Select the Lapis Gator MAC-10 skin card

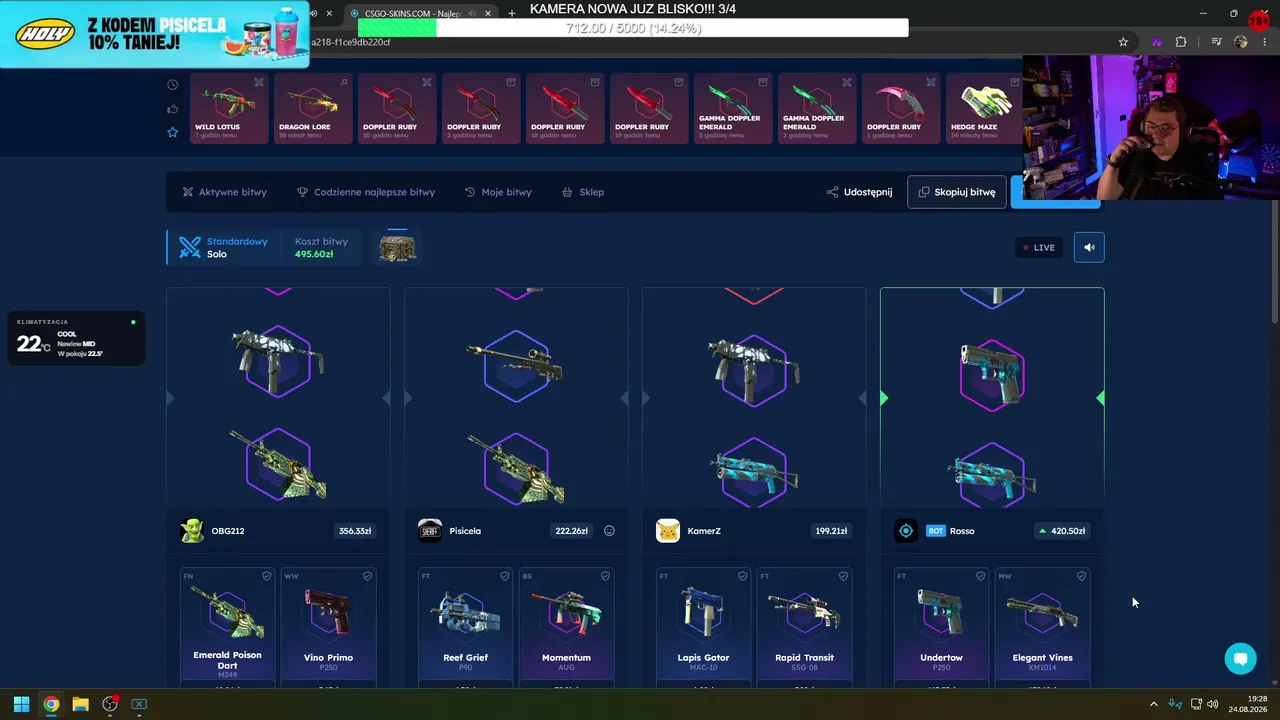point(703,627)
